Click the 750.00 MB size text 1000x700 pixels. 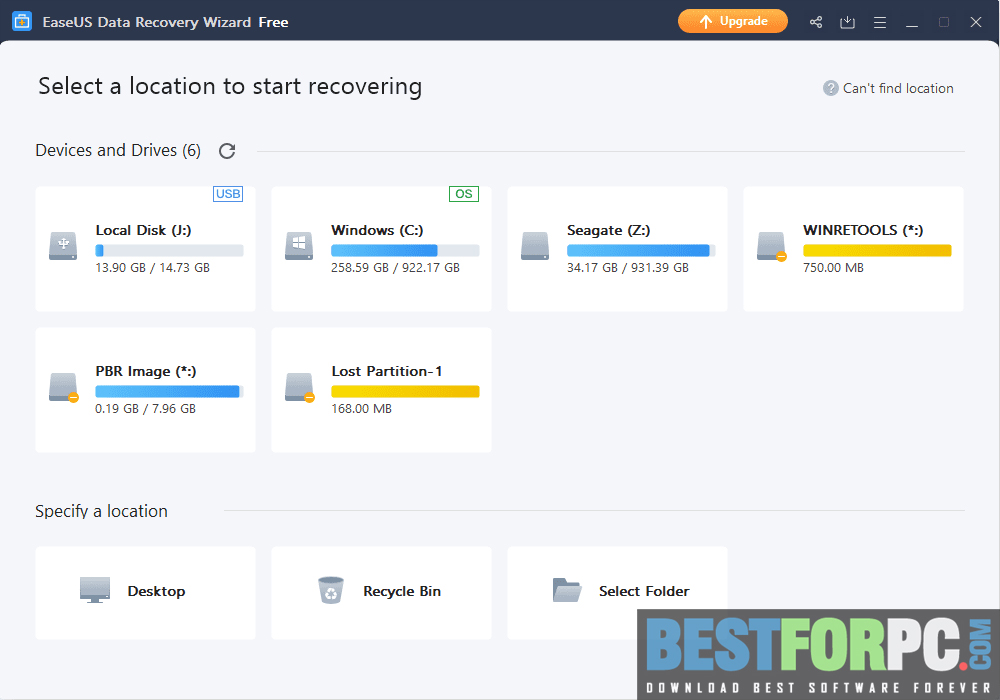[833, 268]
